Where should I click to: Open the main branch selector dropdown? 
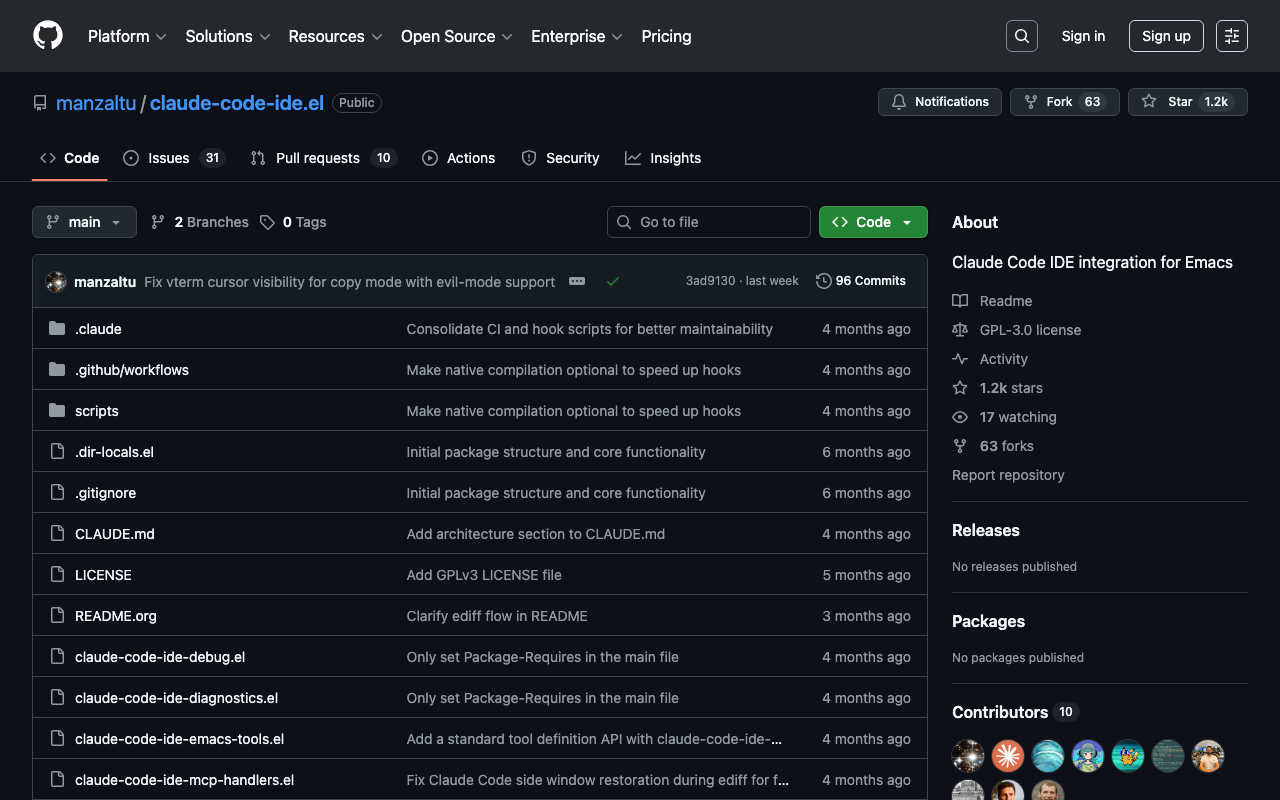point(84,222)
